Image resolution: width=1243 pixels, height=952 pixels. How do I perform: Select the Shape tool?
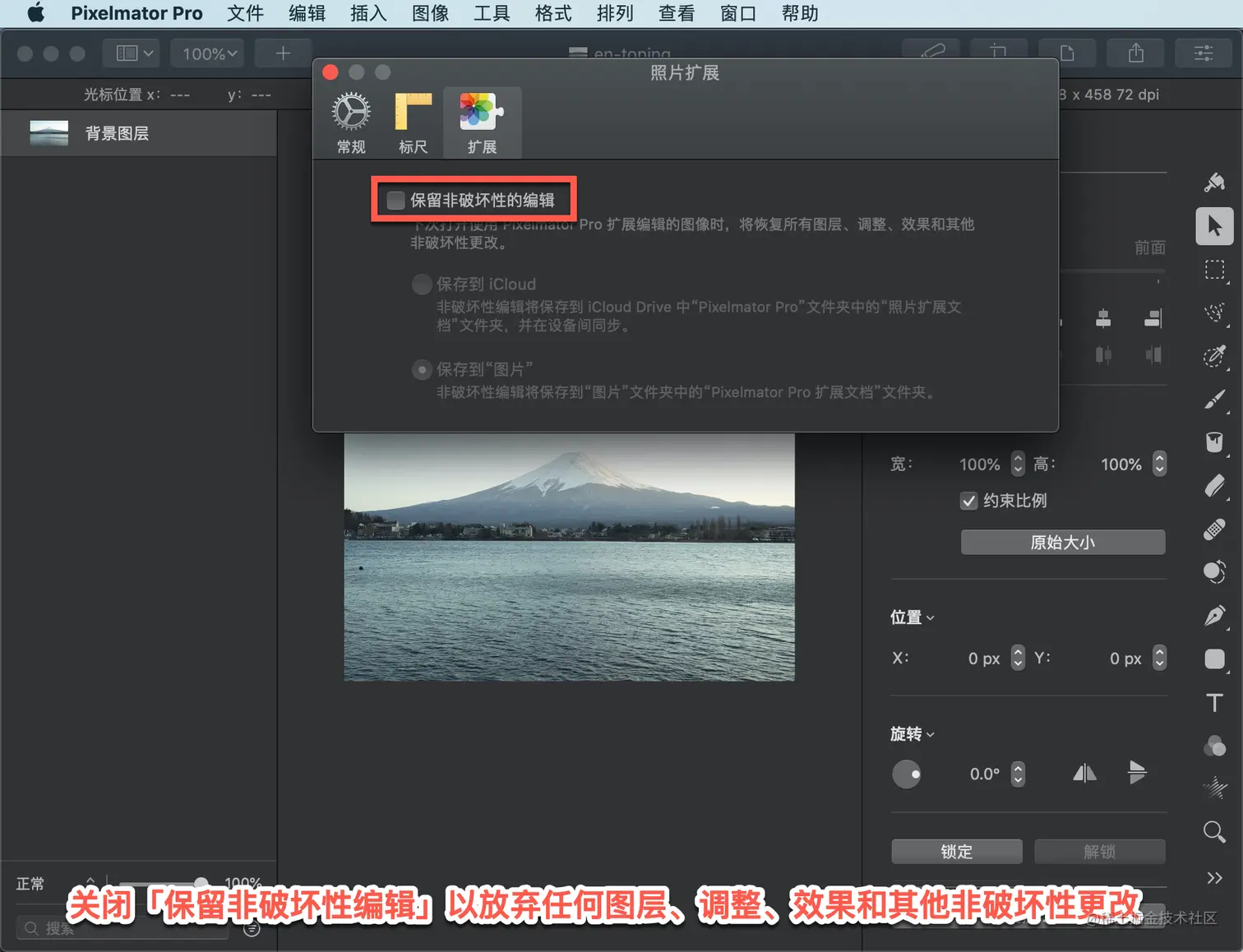click(1214, 659)
